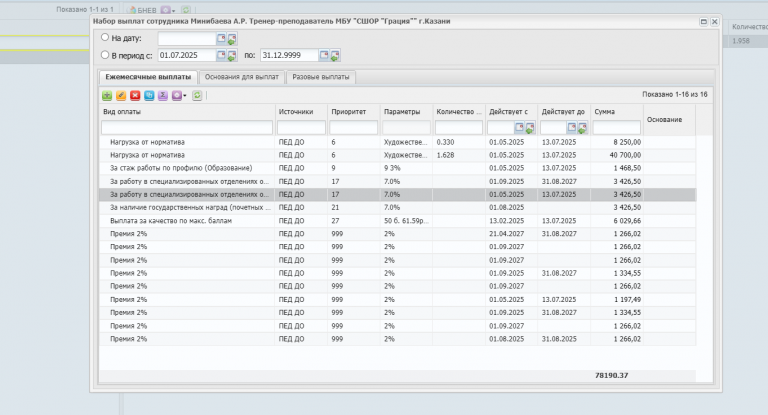Click refresh icon in background window toolbar

coord(186,10)
